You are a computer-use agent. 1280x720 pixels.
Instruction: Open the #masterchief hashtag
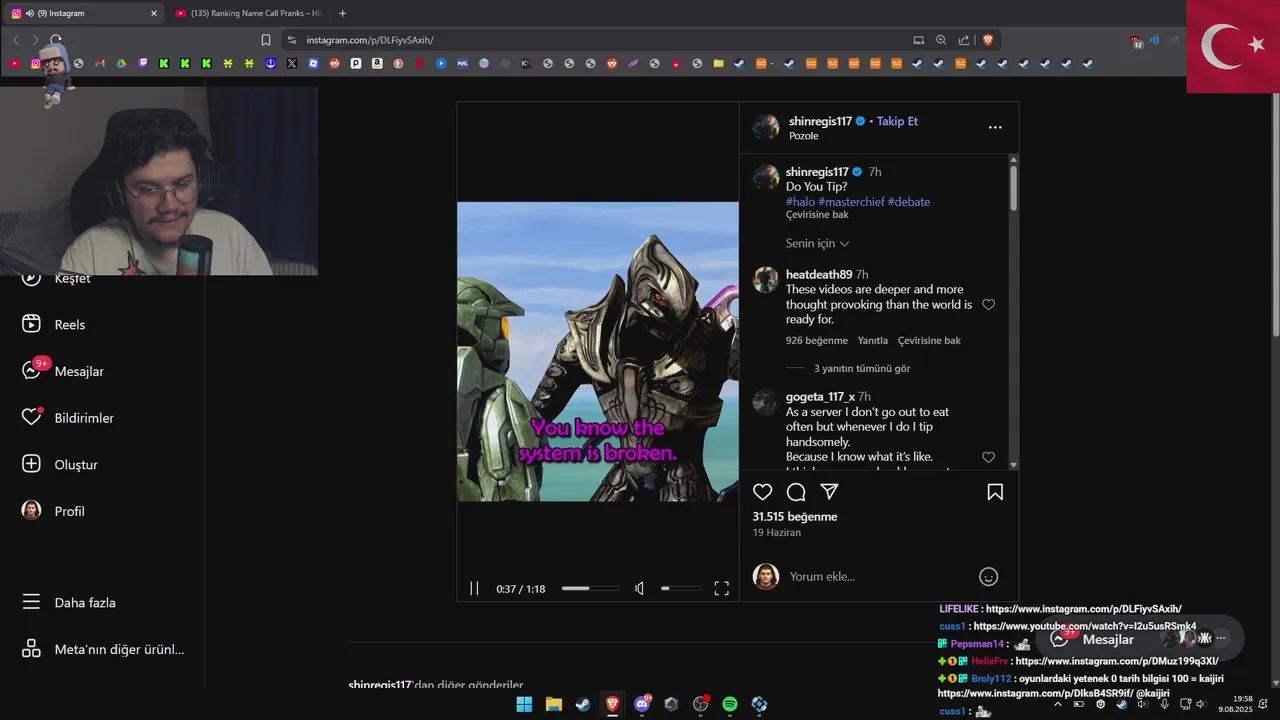pyautogui.click(x=851, y=202)
